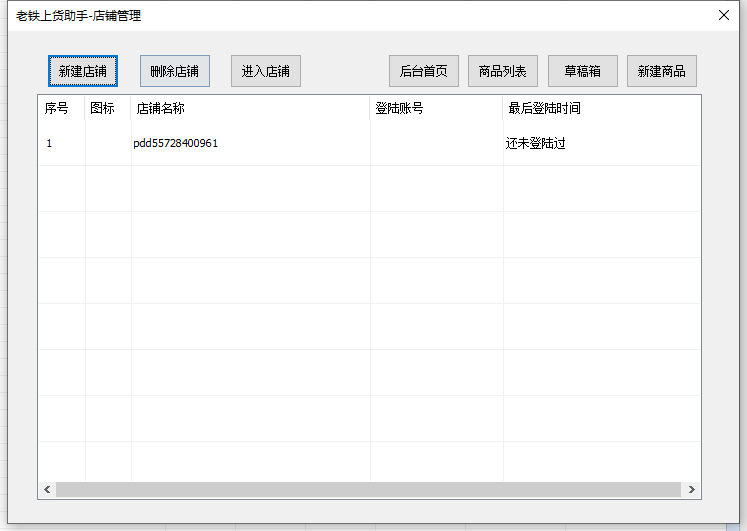747x531 pixels.
Task: Click the horizontal scrollbar right arrow
Action: 691,490
